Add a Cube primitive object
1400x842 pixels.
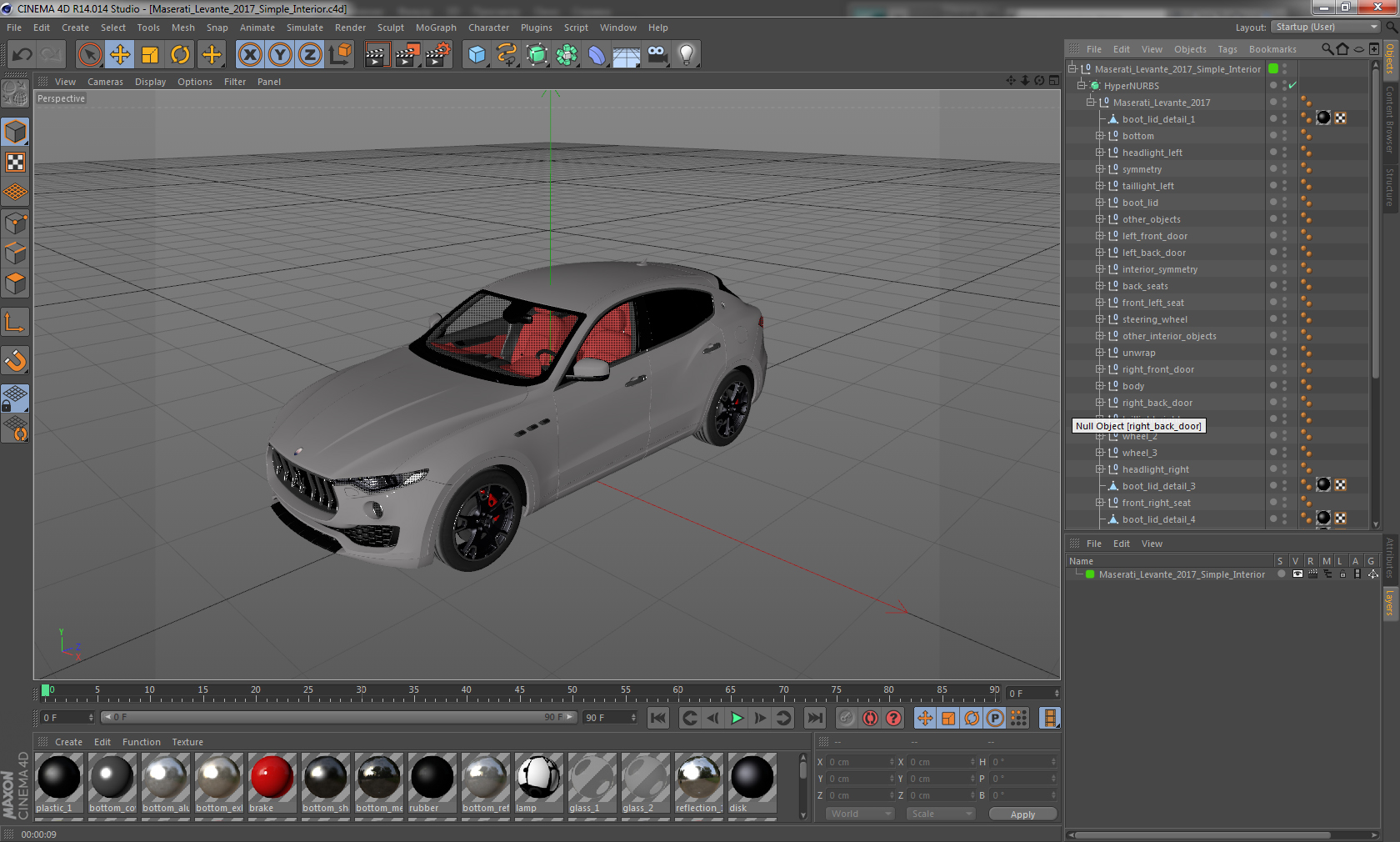[x=477, y=55]
